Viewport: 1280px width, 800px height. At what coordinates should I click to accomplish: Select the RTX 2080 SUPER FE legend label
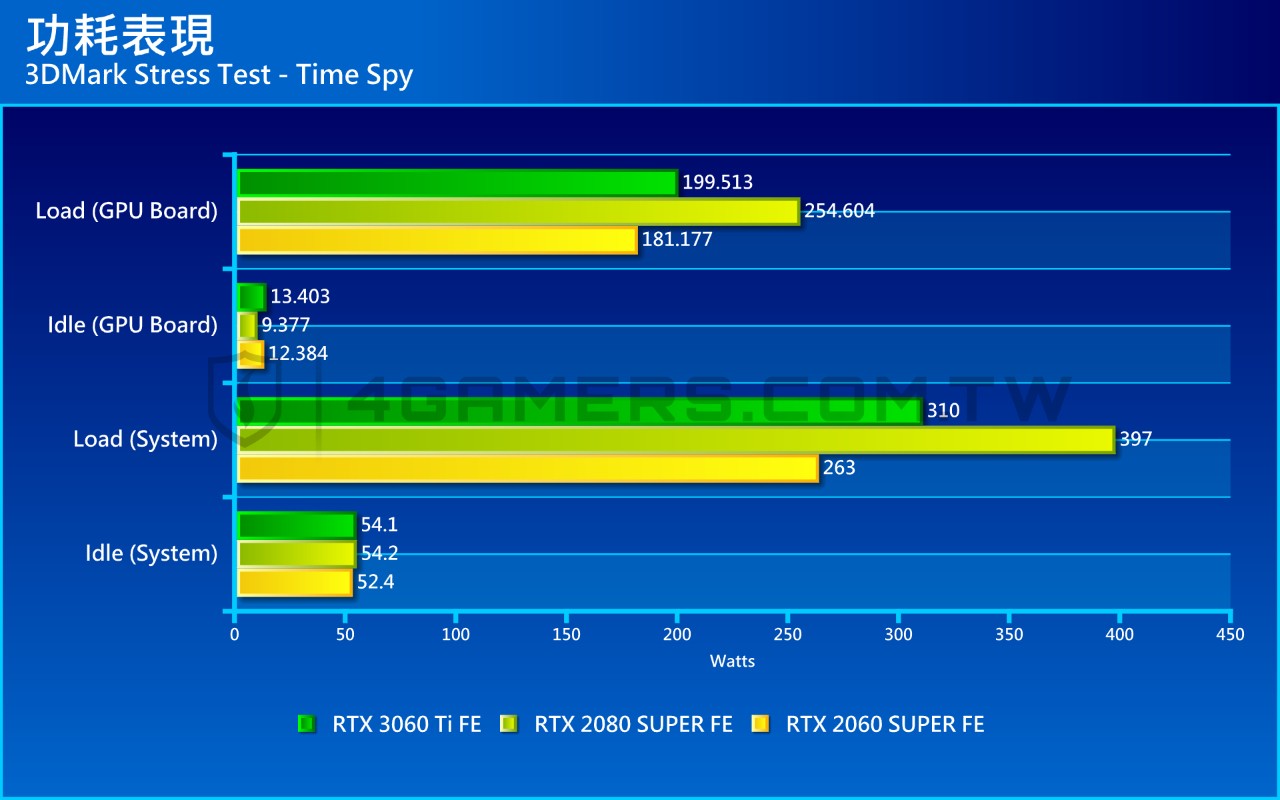pyautogui.click(x=634, y=724)
